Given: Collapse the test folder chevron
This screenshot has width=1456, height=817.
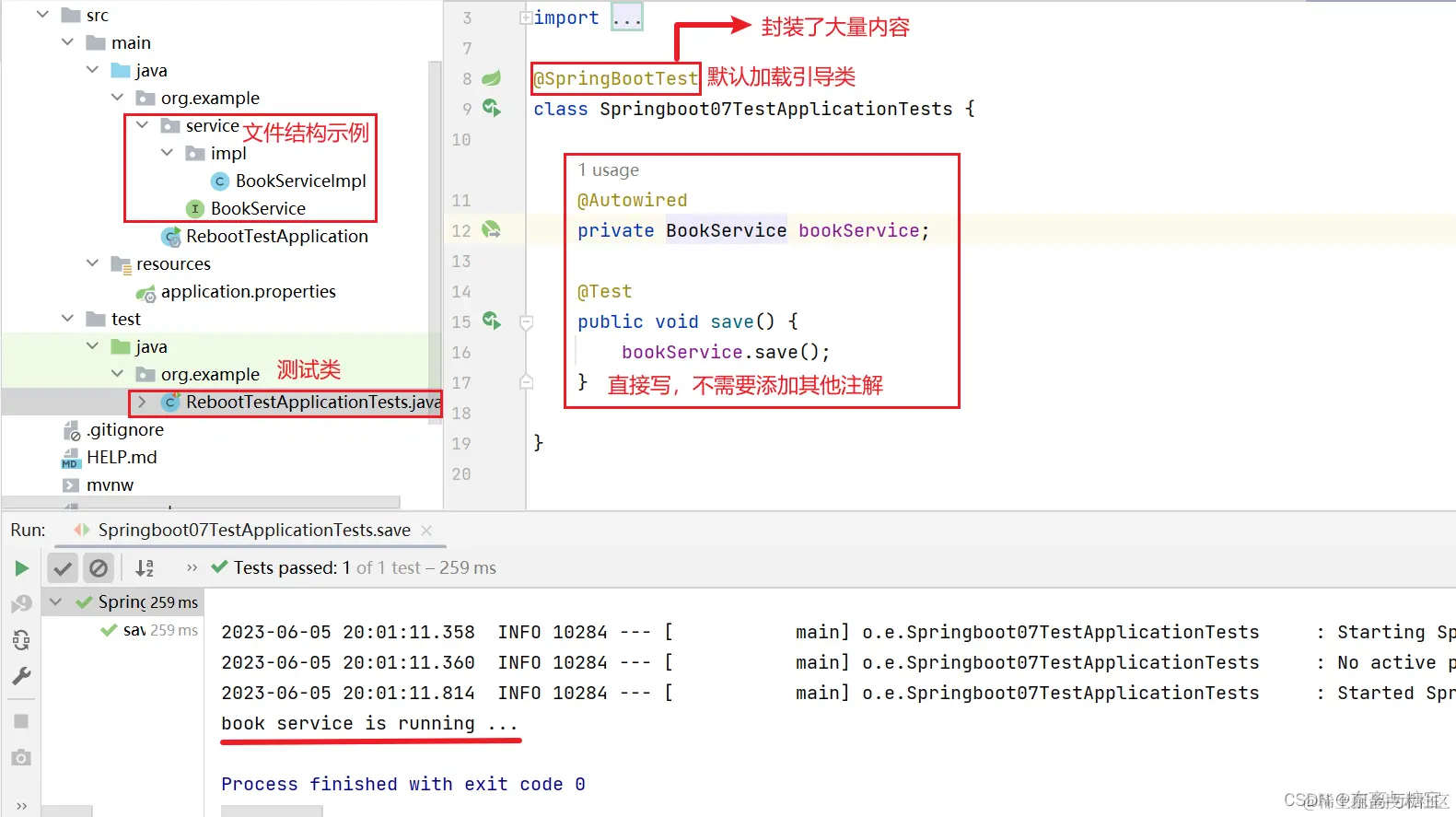Looking at the screenshot, I should pos(67,319).
